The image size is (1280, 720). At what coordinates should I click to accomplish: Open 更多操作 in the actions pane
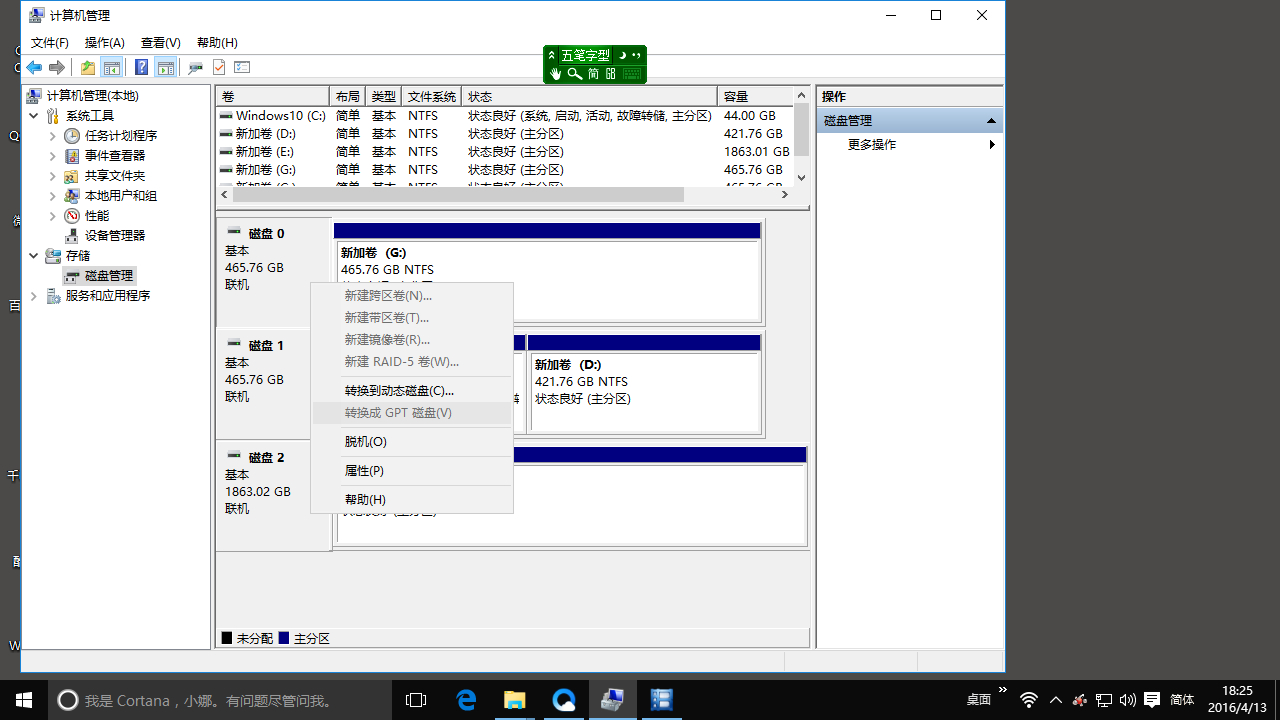[872, 145]
